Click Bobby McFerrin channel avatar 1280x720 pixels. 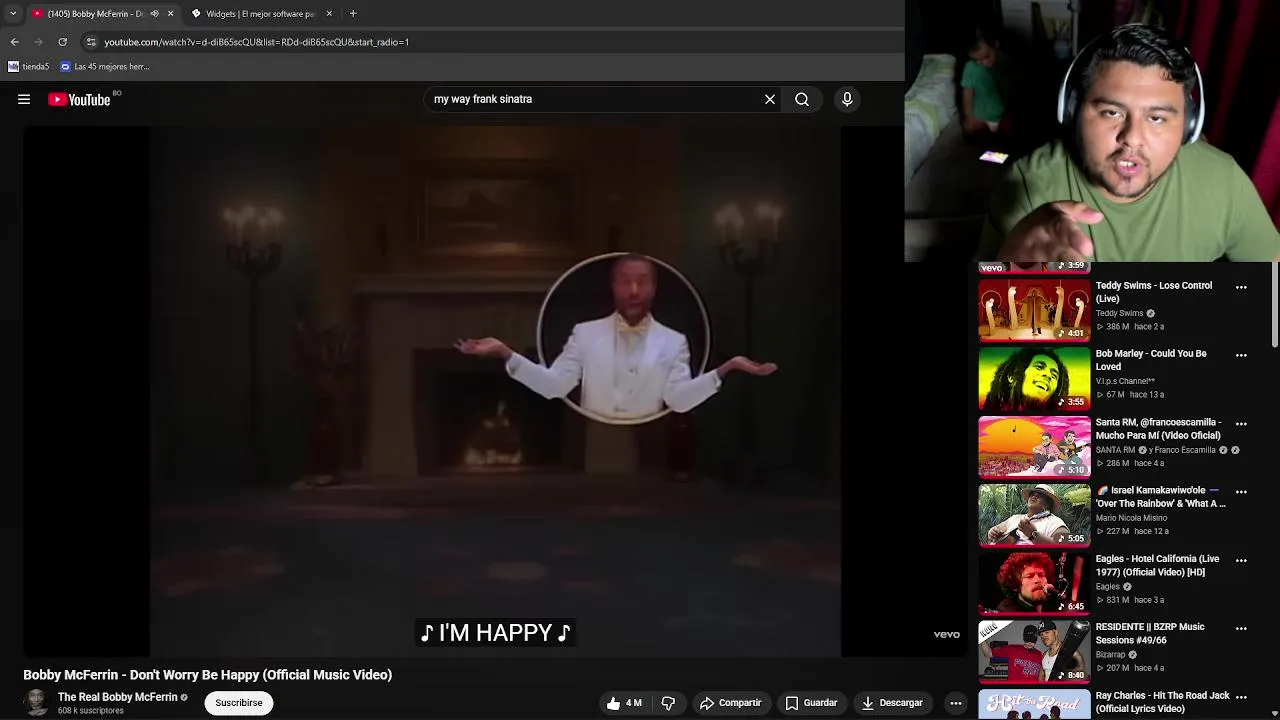tap(36, 703)
